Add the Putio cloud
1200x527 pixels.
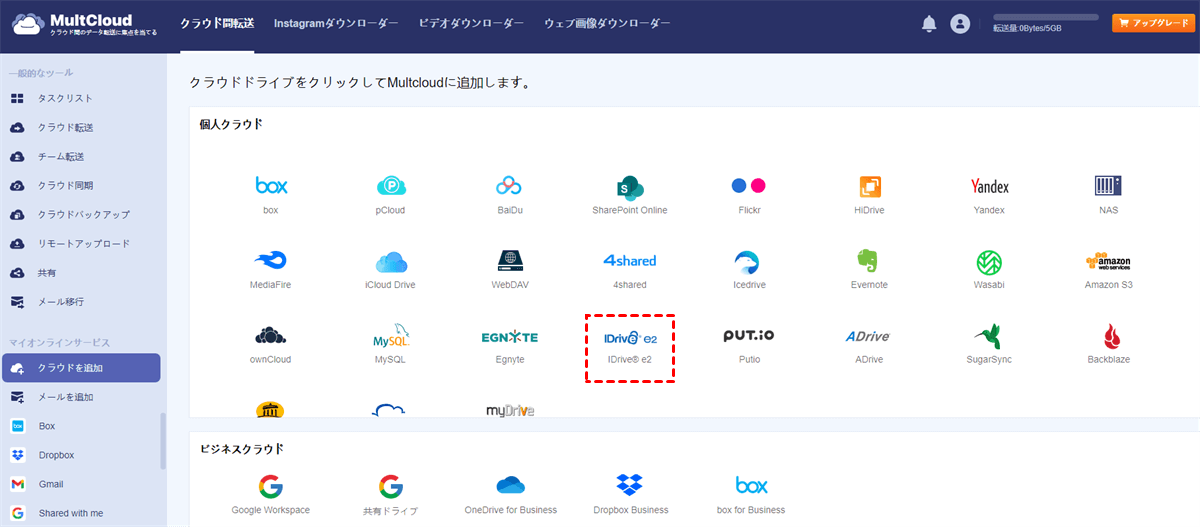click(748, 336)
